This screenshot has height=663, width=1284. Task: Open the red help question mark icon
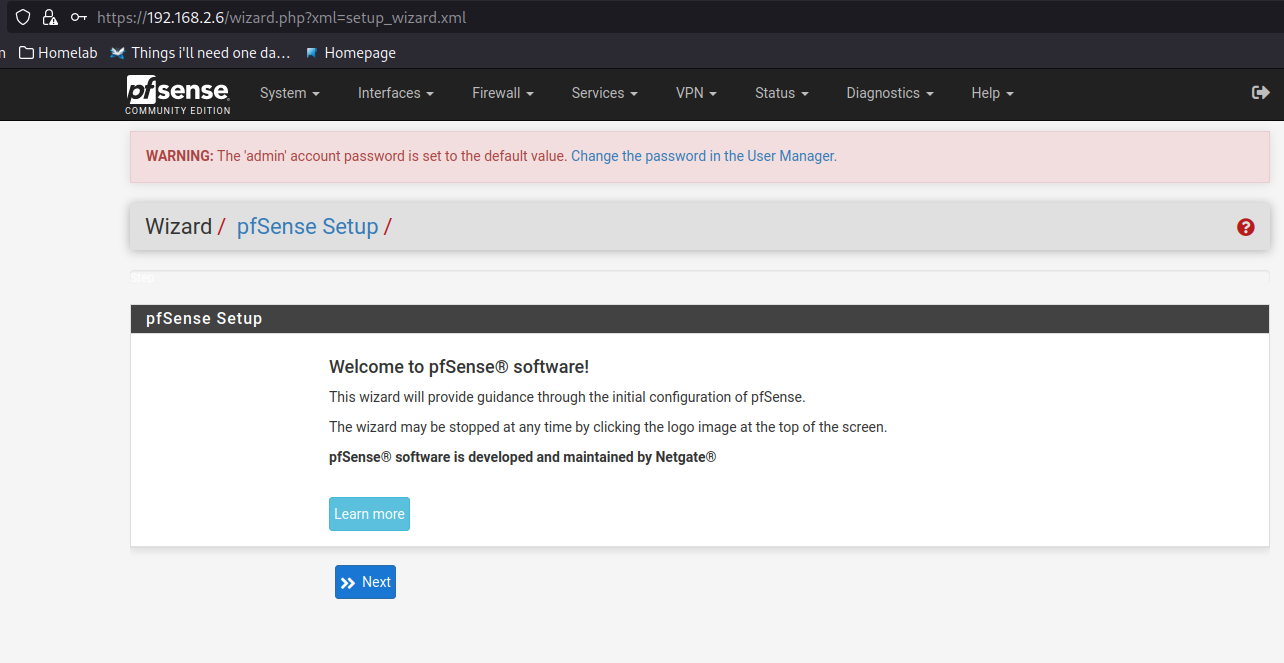click(x=1245, y=227)
